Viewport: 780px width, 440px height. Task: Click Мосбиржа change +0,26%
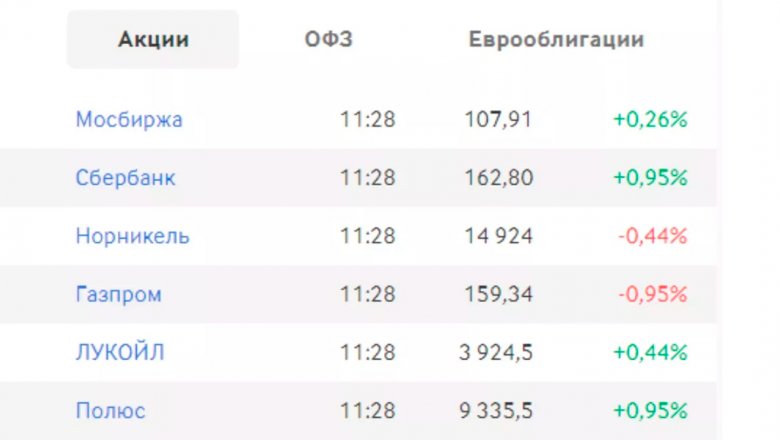tap(650, 119)
